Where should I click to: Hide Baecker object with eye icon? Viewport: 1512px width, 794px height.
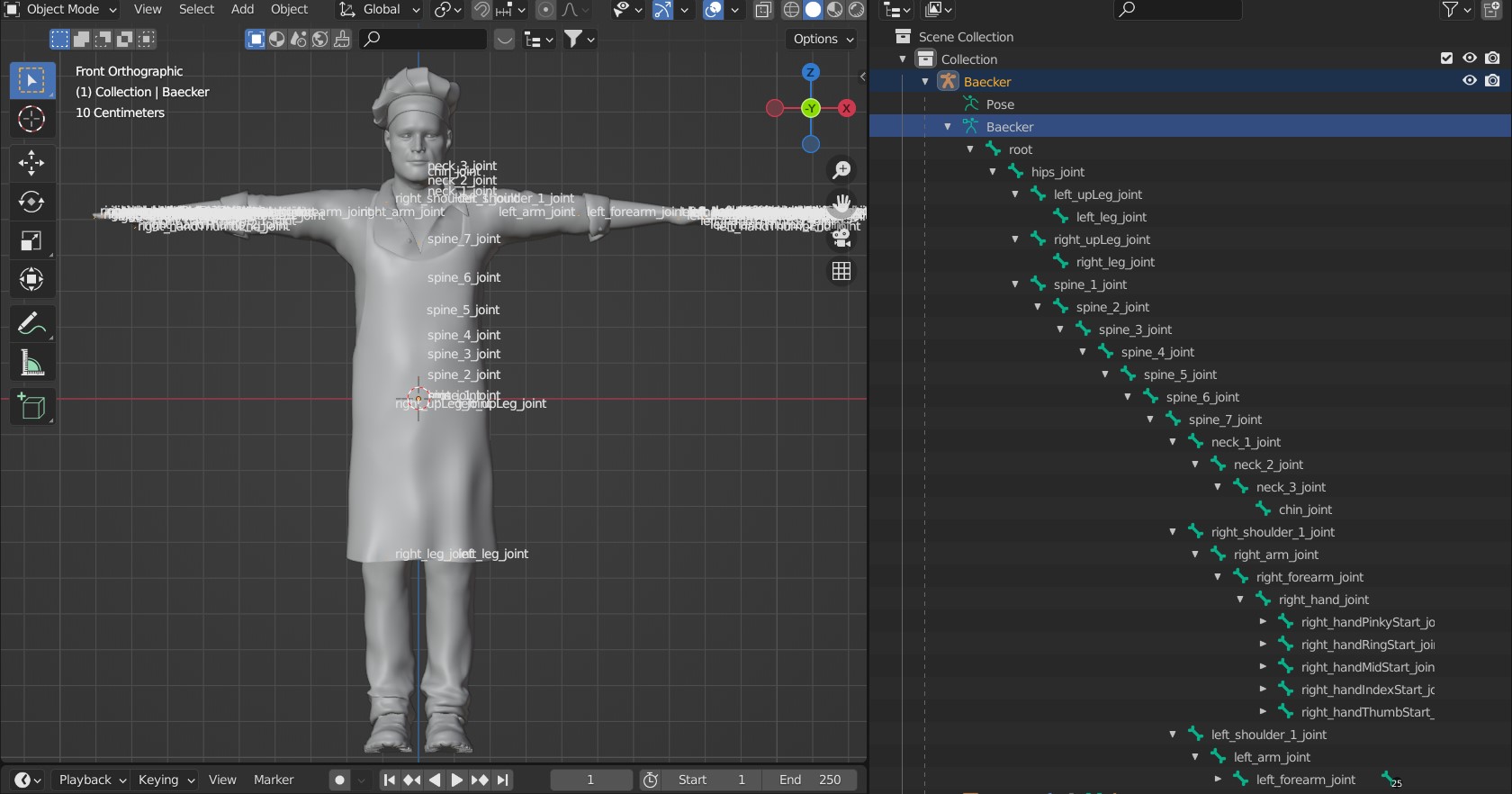point(1470,81)
